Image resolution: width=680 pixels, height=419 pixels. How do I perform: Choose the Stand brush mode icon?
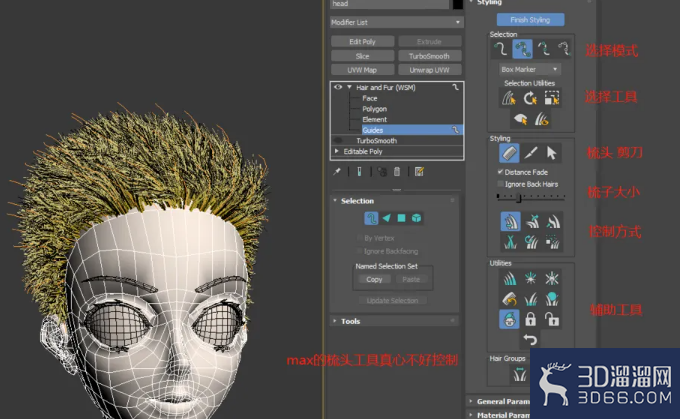tap(532, 222)
